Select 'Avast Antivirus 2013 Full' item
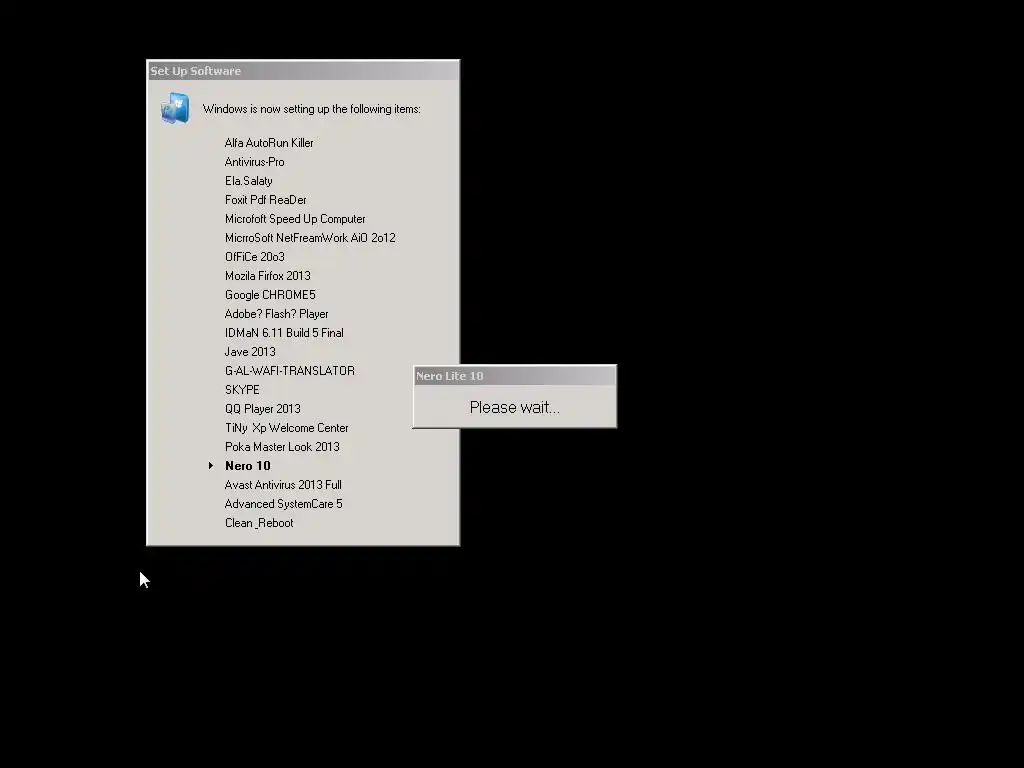This screenshot has width=1024, height=768. click(x=283, y=485)
